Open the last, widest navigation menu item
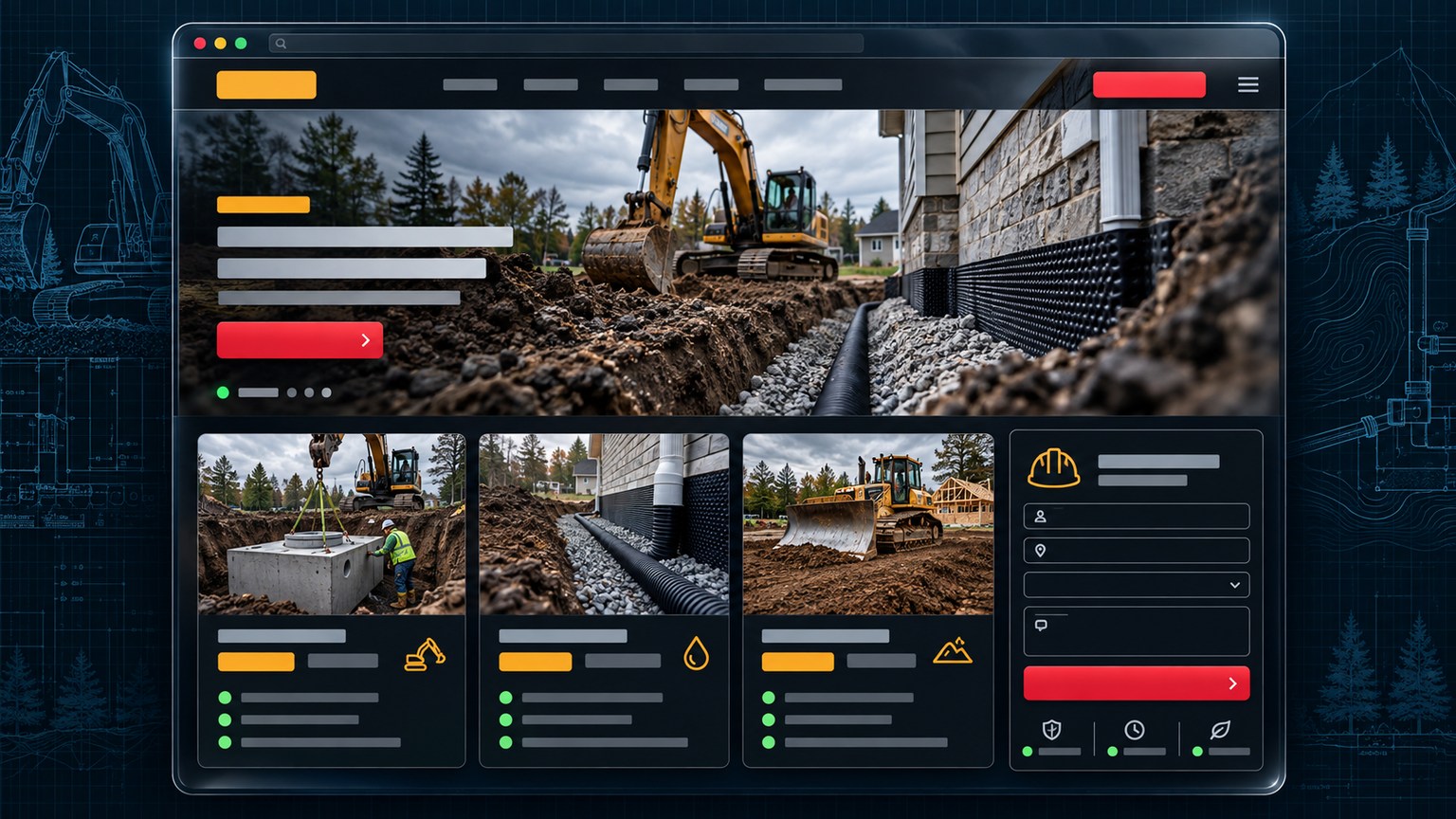 click(x=803, y=84)
